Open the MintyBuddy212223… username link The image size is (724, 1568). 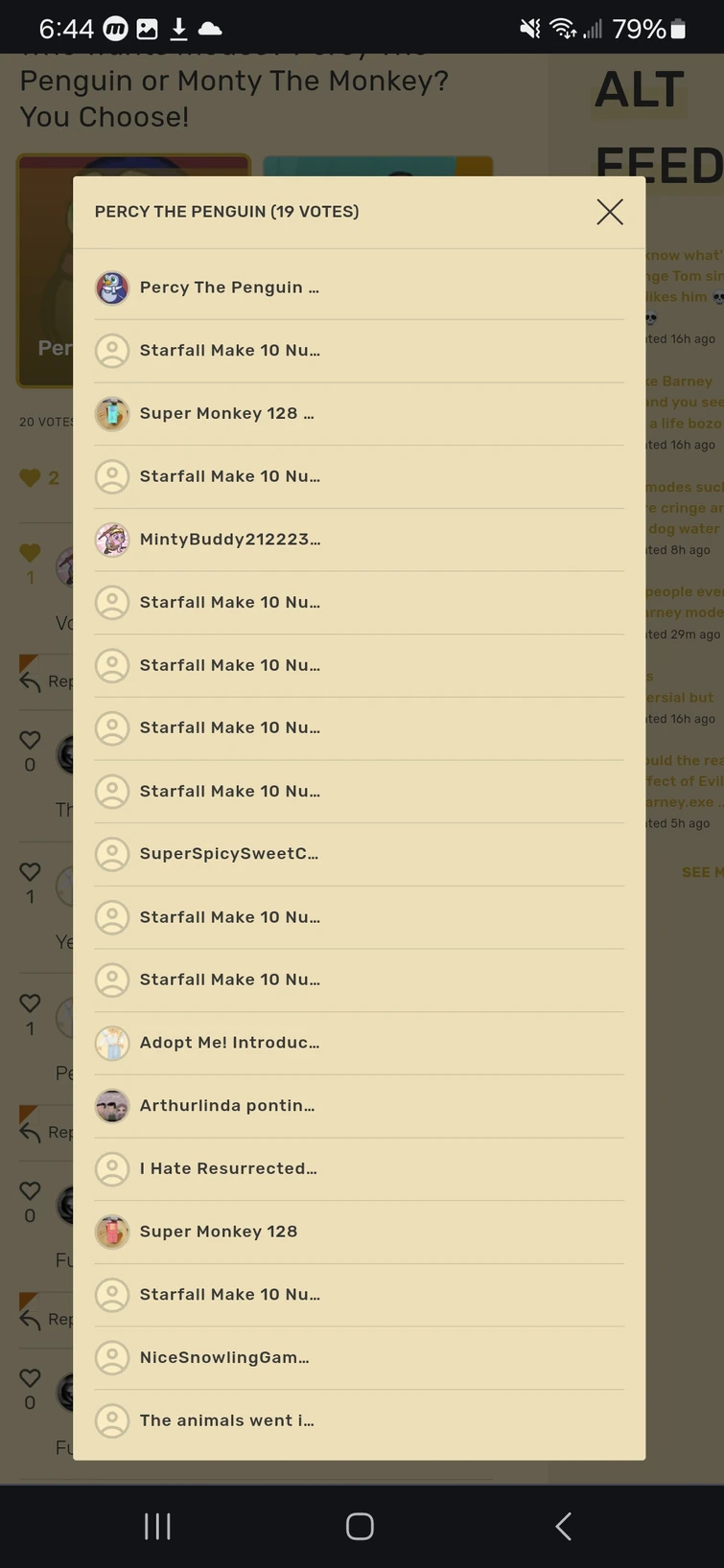[230, 540]
